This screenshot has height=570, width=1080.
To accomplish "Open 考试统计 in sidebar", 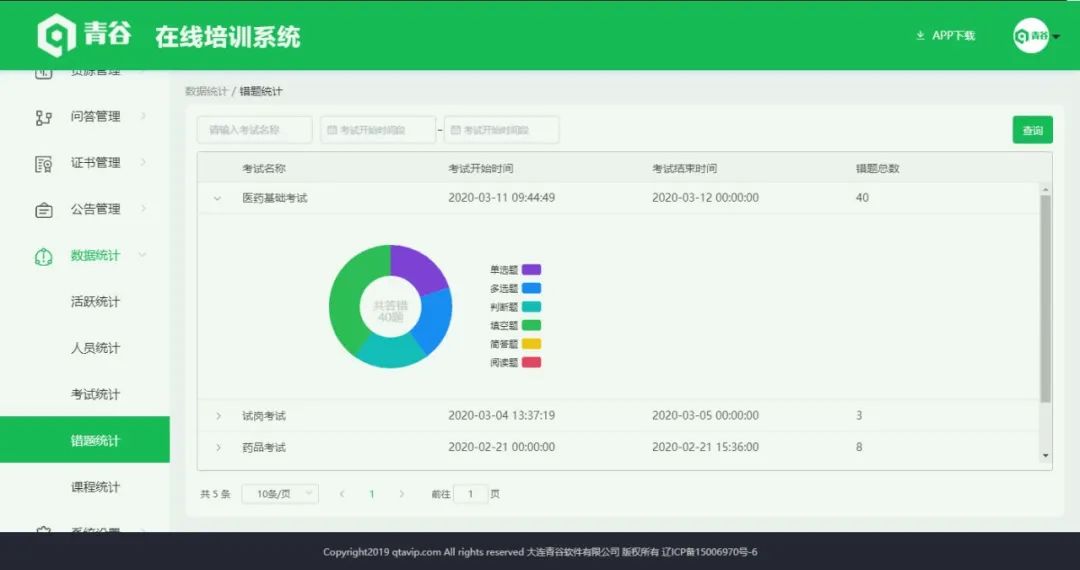I will point(95,395).
